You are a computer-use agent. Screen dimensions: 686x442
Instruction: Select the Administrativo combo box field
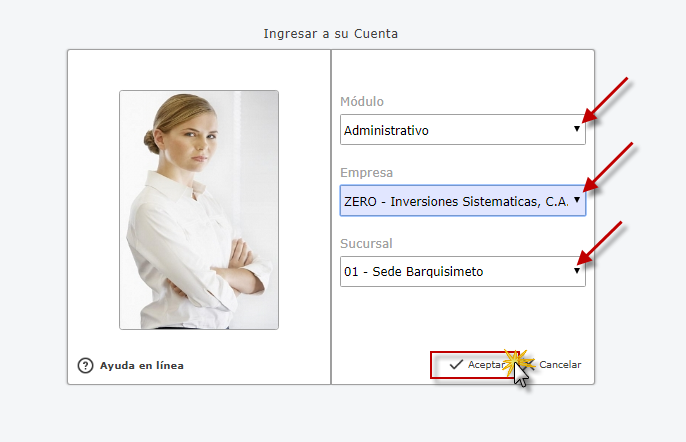455,130
